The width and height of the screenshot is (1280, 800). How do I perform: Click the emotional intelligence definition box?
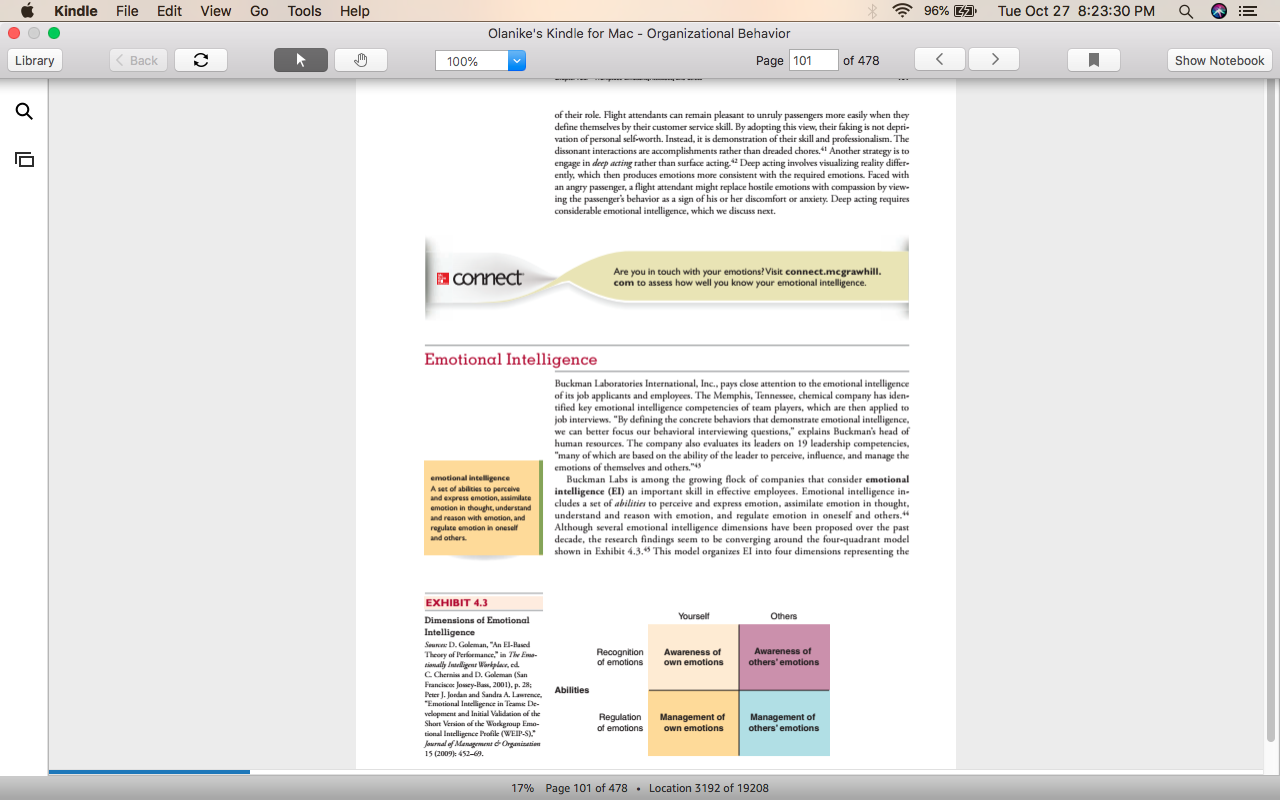pyautogui.click(x=483, y=508)
